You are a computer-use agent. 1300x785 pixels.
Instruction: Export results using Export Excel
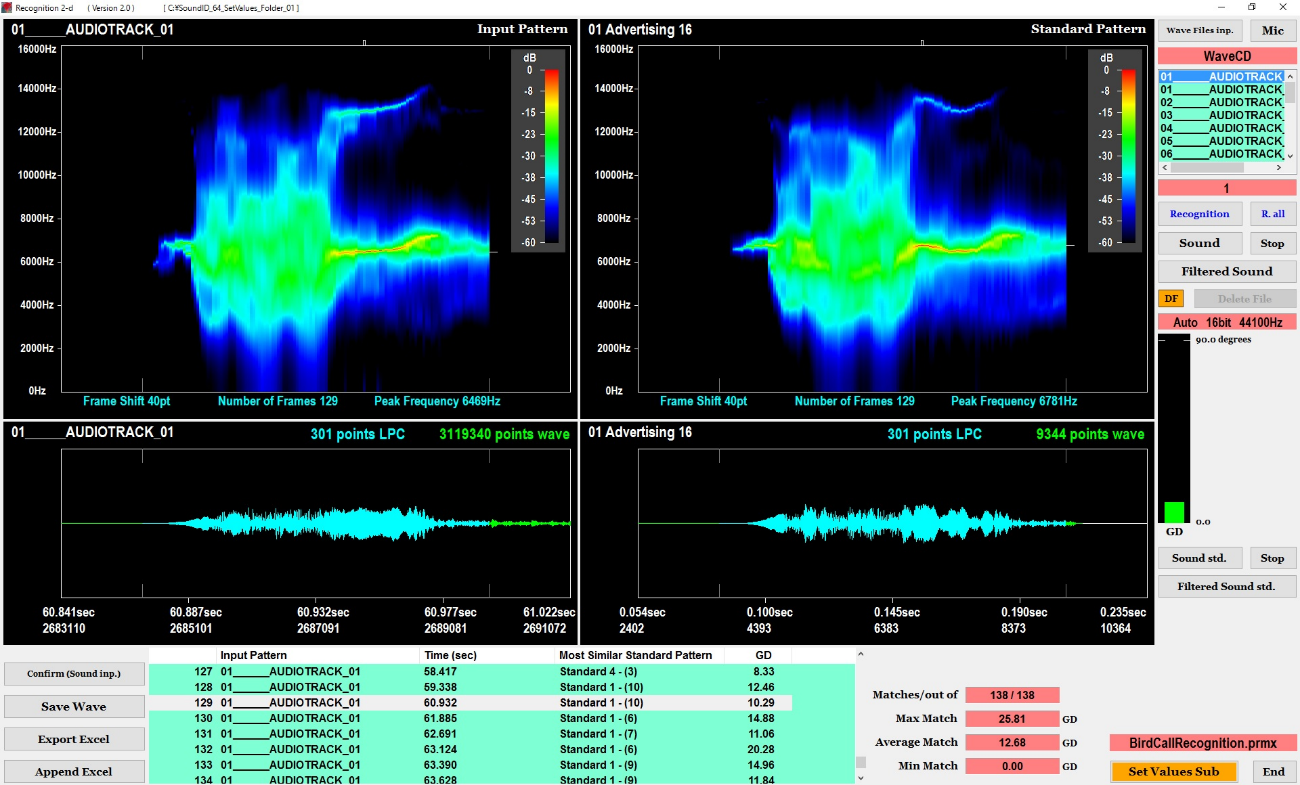tap(74, 739)
